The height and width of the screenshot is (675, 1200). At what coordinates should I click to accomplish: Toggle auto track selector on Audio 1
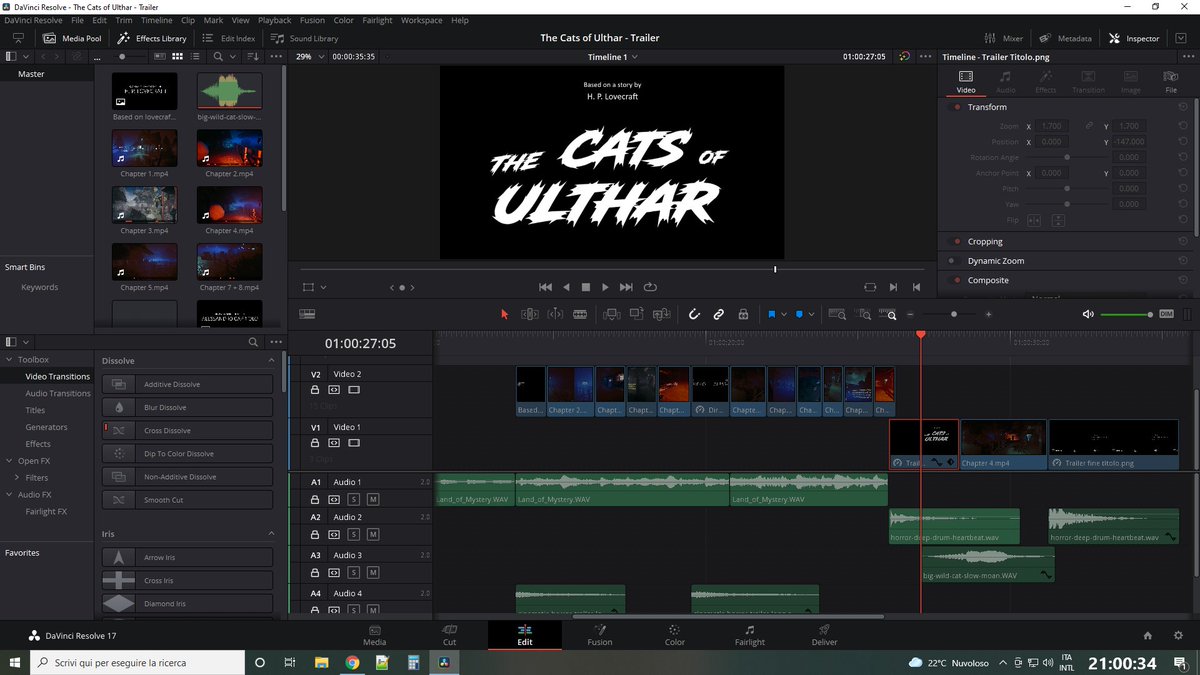point(334,498)
